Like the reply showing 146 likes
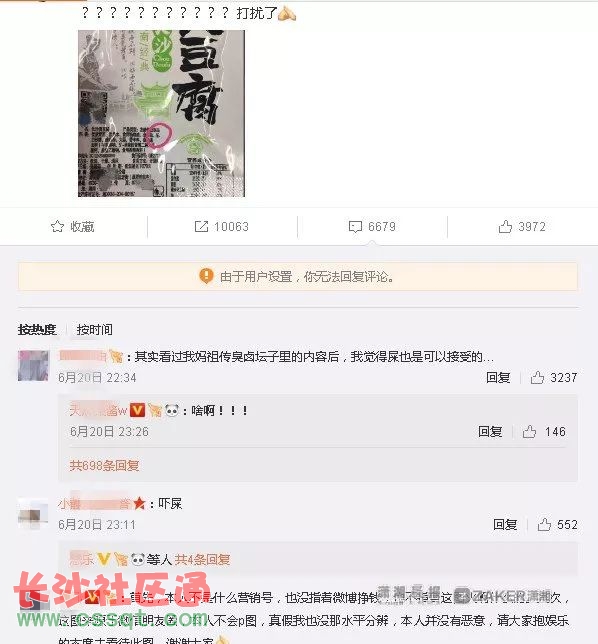The image size is (598, 644). 529,432
